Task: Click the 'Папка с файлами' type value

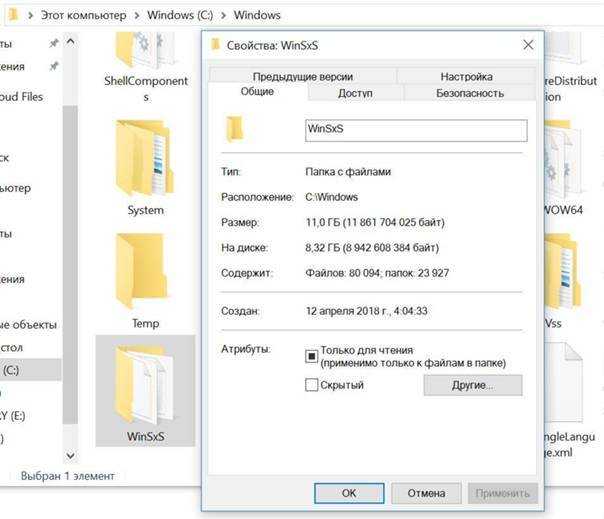Action: [348, 171]
